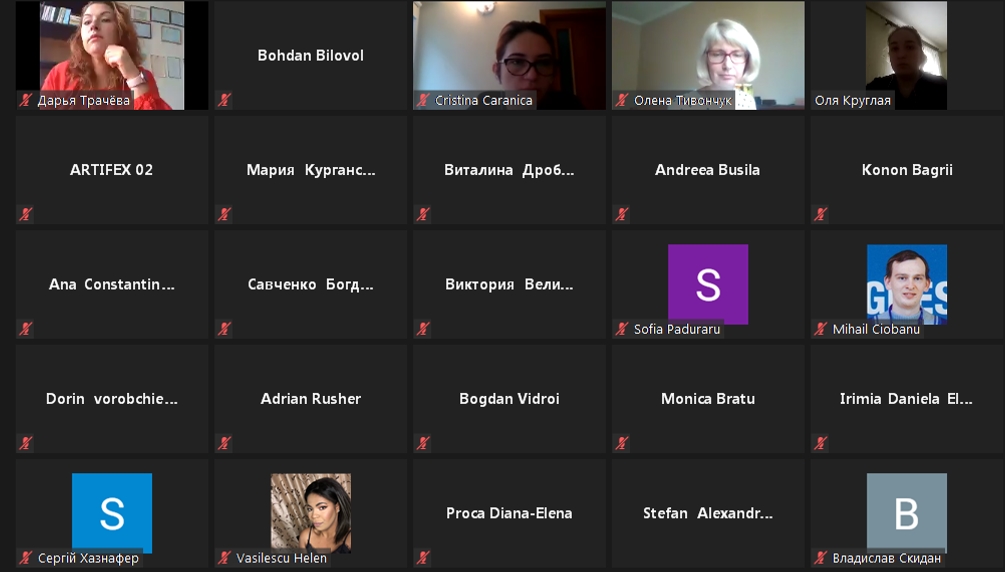Select Дарья Трачёва video tile
This screenshot has width=1005, height=572.
pos(112,55)
